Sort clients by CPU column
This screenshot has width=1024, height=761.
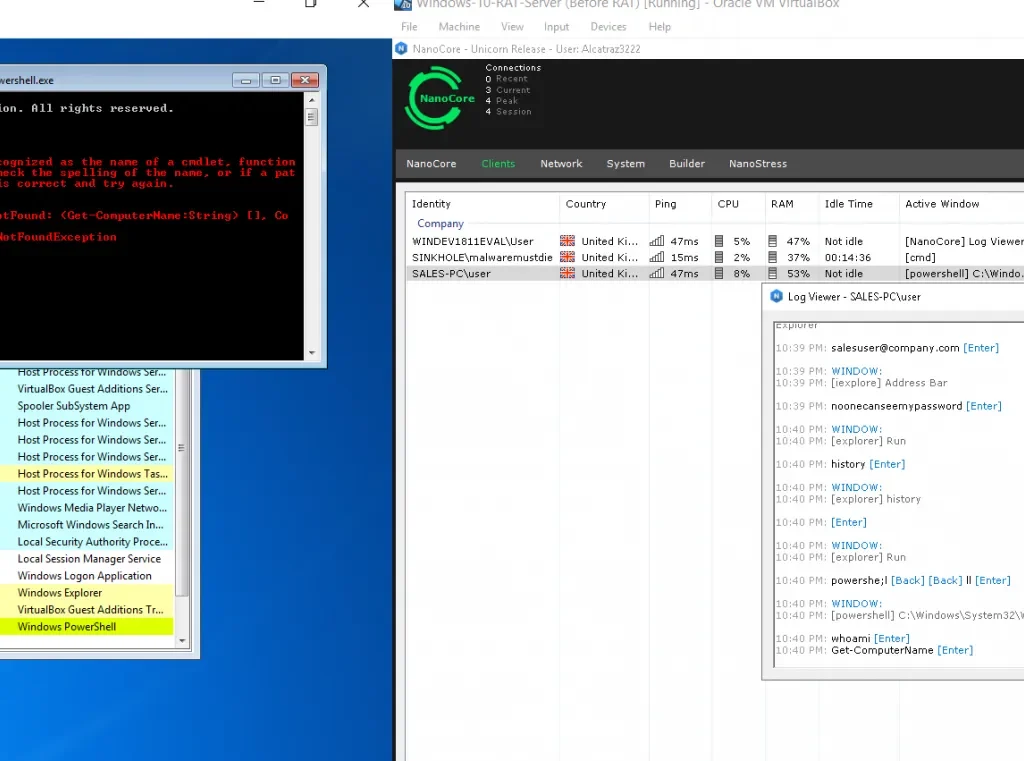click(738, 204)
